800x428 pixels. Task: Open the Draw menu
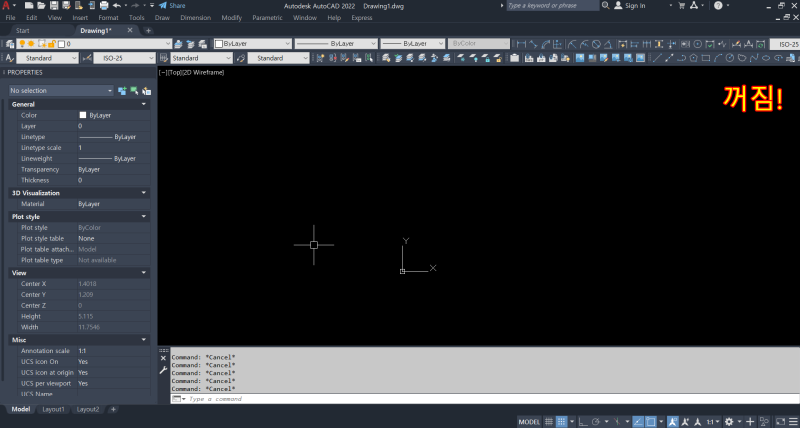(x=162, y=18)
